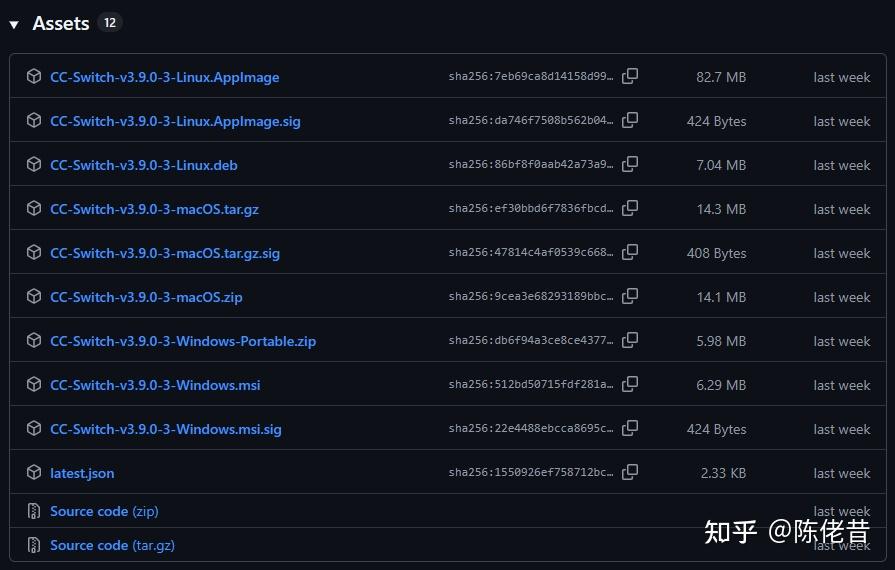Copy sha256 hash for latest.json
Screen dimensions: 895x570
630,472
